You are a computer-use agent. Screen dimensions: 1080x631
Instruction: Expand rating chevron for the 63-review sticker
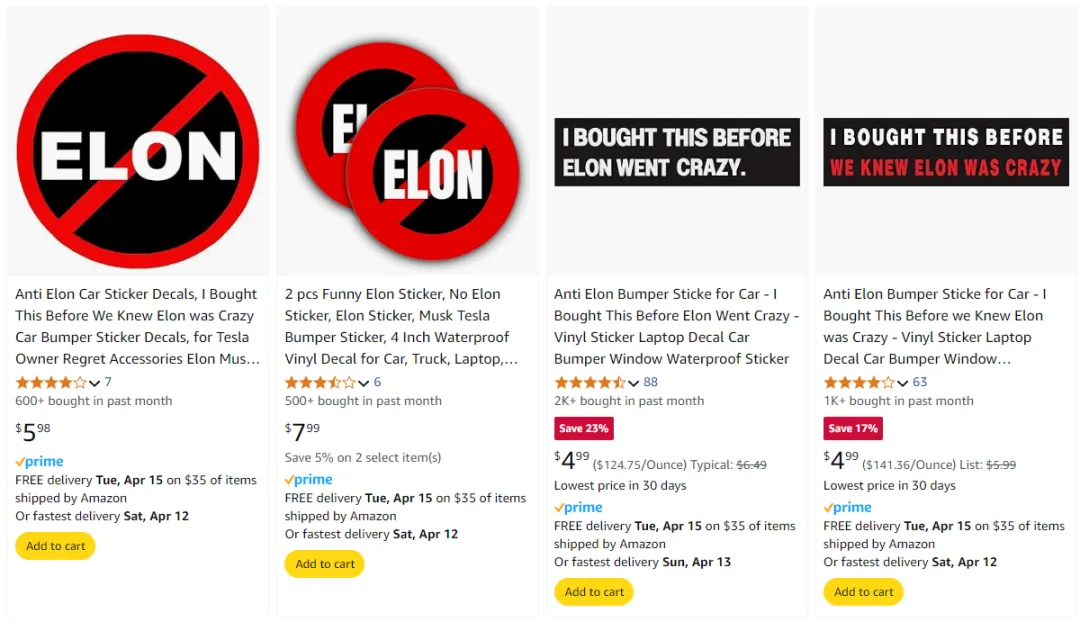pyautogui.click(x=902, y=383)
